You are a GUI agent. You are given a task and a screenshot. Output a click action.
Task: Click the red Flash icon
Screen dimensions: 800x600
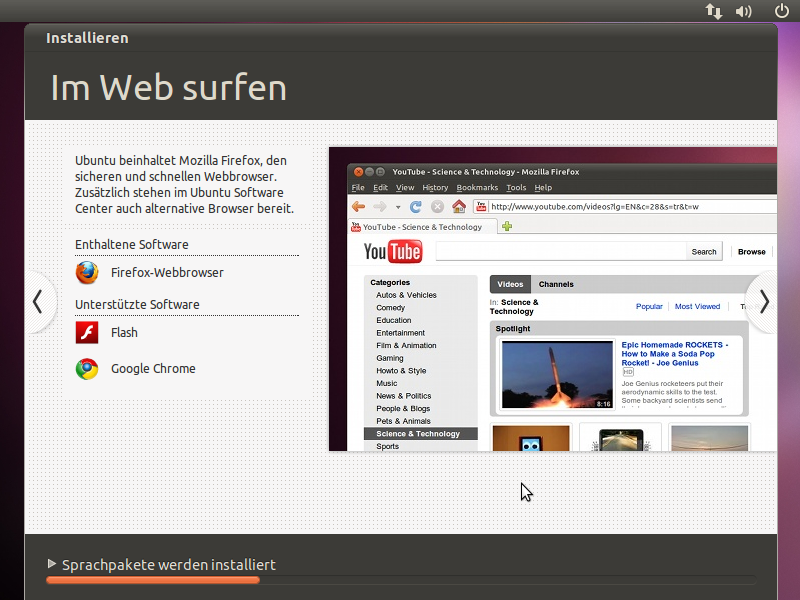pyautogui.click(x=87, y=333)
